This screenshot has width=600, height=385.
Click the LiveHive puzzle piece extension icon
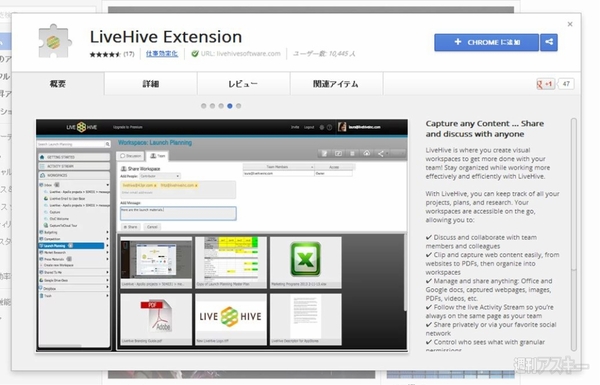pyautogui.click(x=55, y=41)
